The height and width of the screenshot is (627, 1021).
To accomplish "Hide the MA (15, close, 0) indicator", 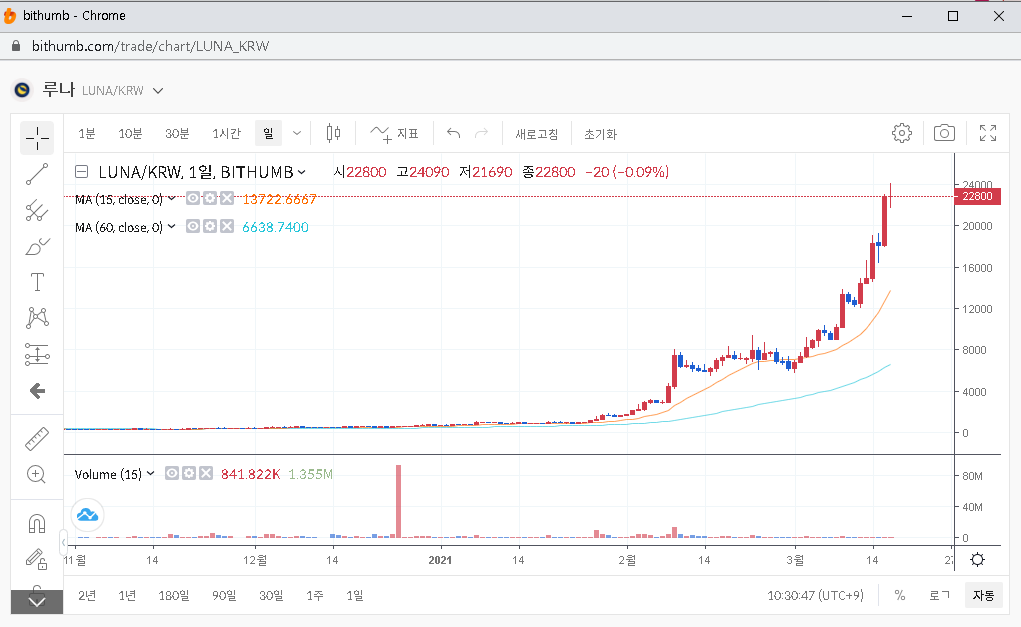I will tap(193, 199).
